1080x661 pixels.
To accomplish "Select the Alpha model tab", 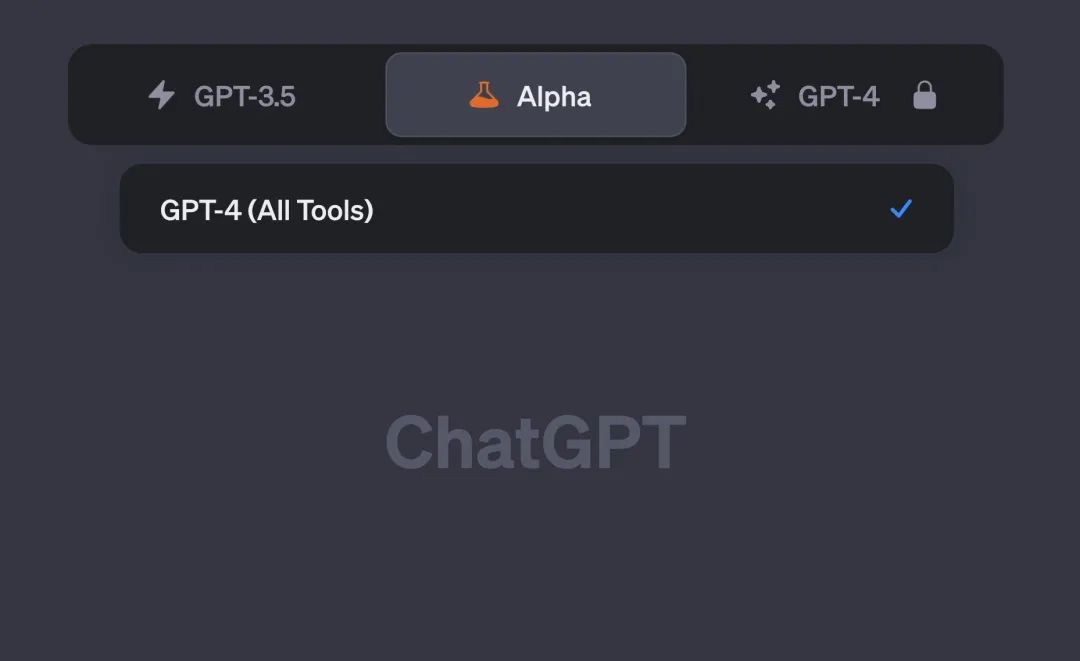I will point(536,96).
